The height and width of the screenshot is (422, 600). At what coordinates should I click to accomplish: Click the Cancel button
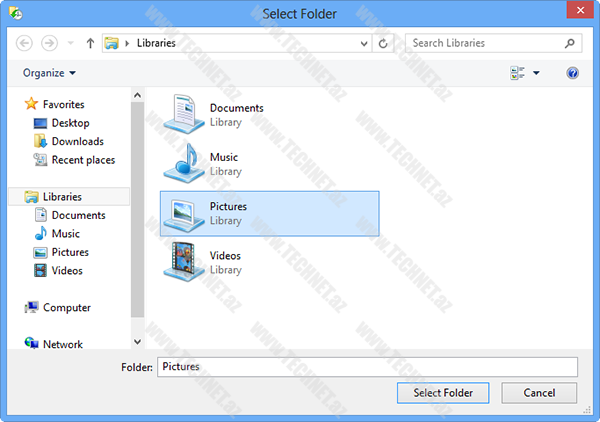click(x=539, y=393)
